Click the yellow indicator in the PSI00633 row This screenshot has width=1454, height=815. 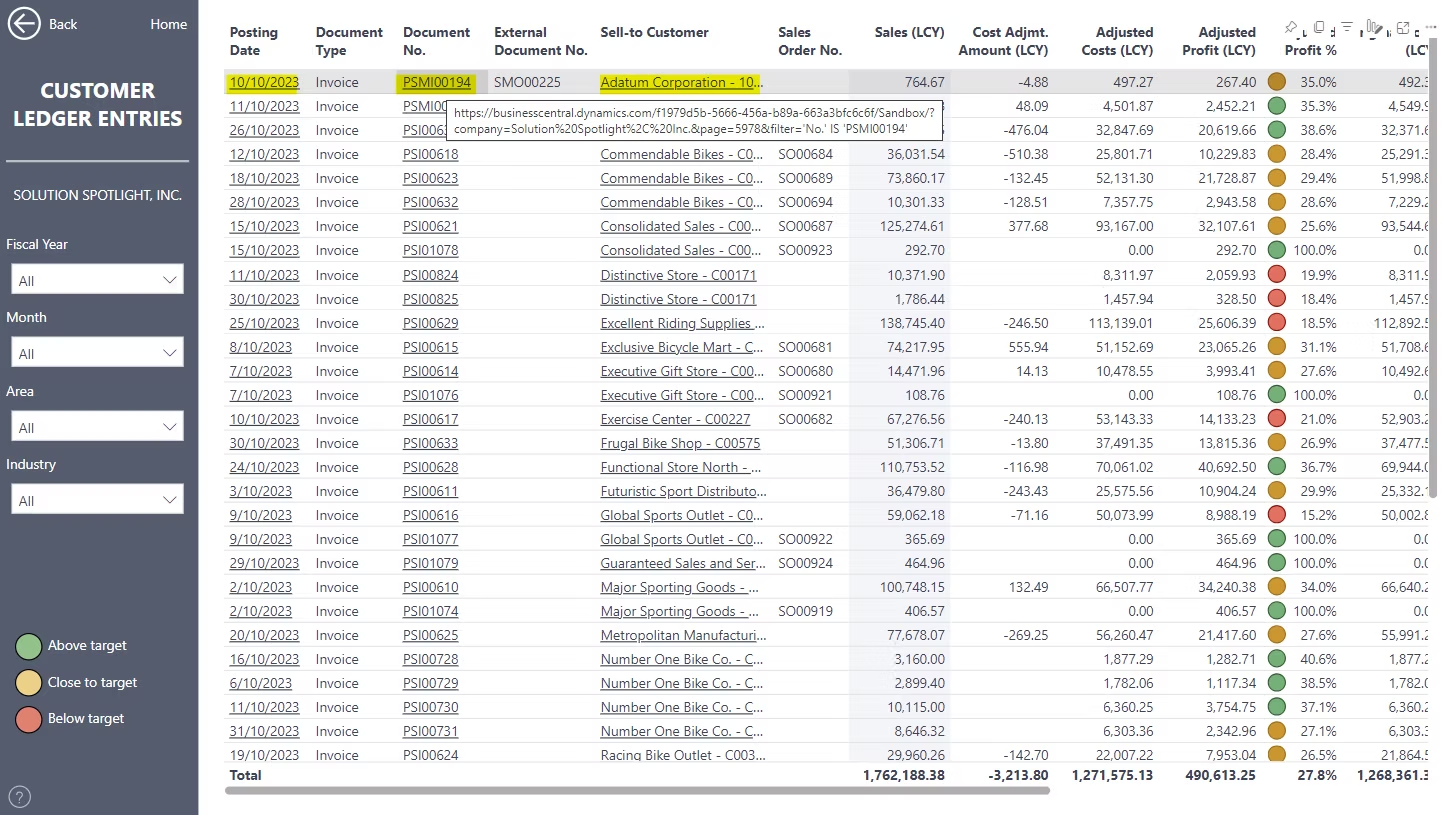coord(1276,443)
